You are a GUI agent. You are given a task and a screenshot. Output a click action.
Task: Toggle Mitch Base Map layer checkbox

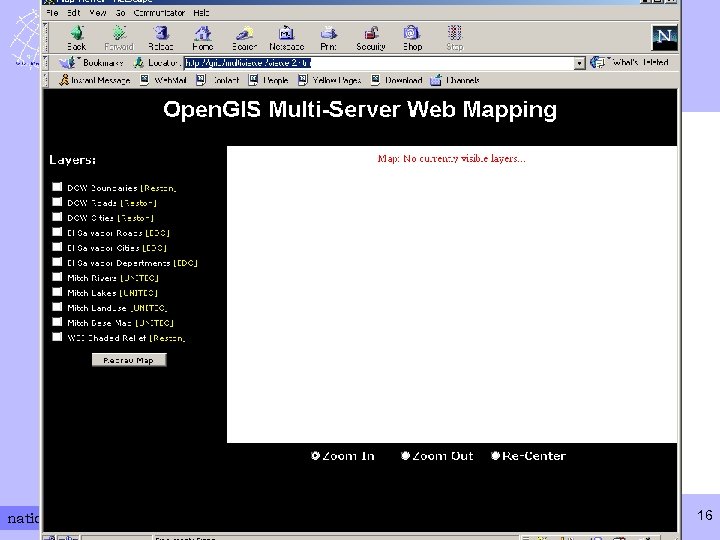[57, 322]
